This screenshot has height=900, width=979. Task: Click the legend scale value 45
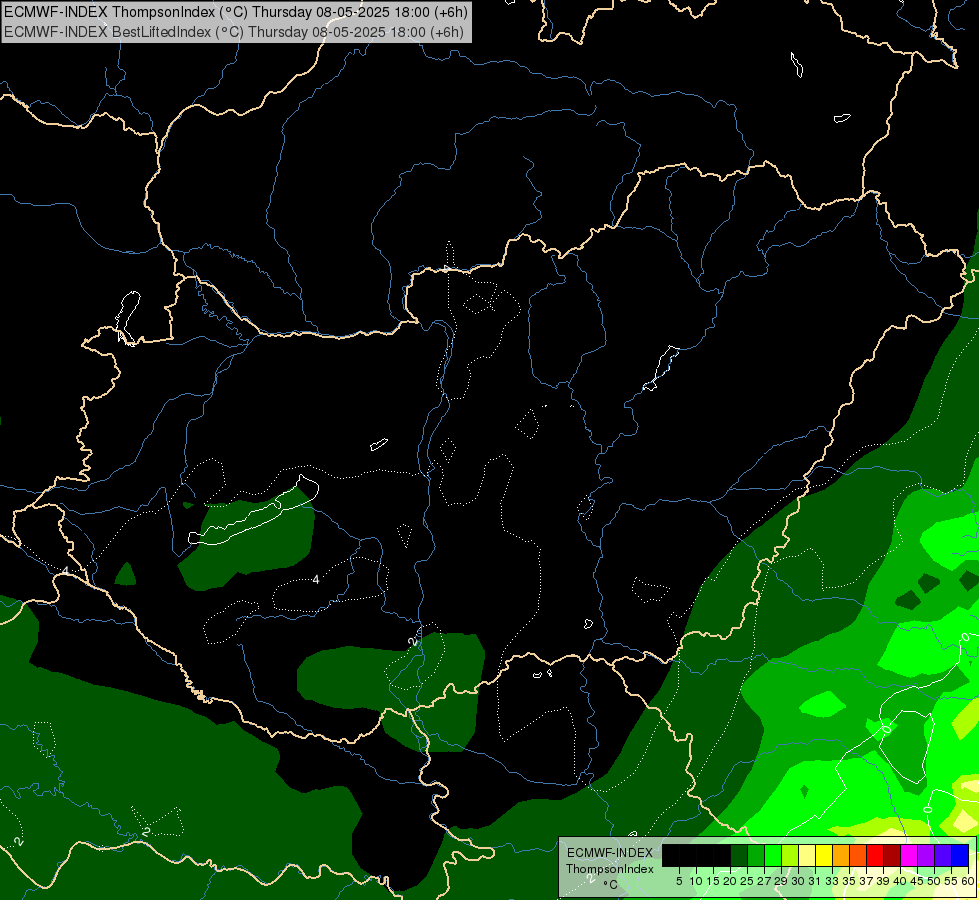pyautogui.click(x=917, y=881)
